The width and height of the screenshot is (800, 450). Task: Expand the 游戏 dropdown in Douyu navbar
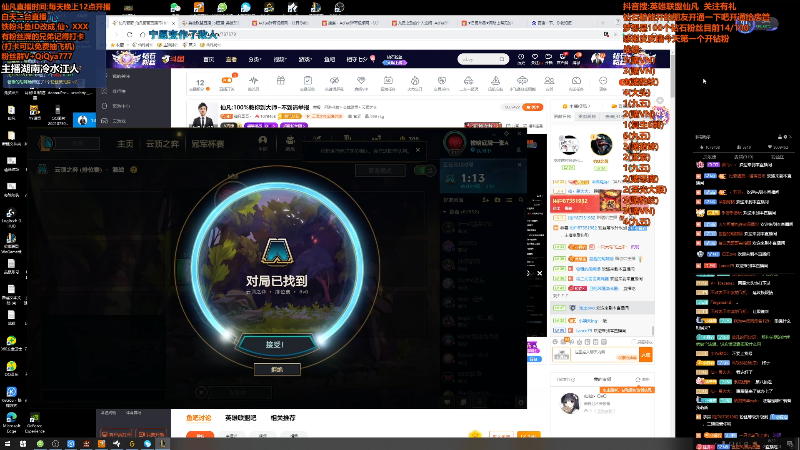[305, 60]
